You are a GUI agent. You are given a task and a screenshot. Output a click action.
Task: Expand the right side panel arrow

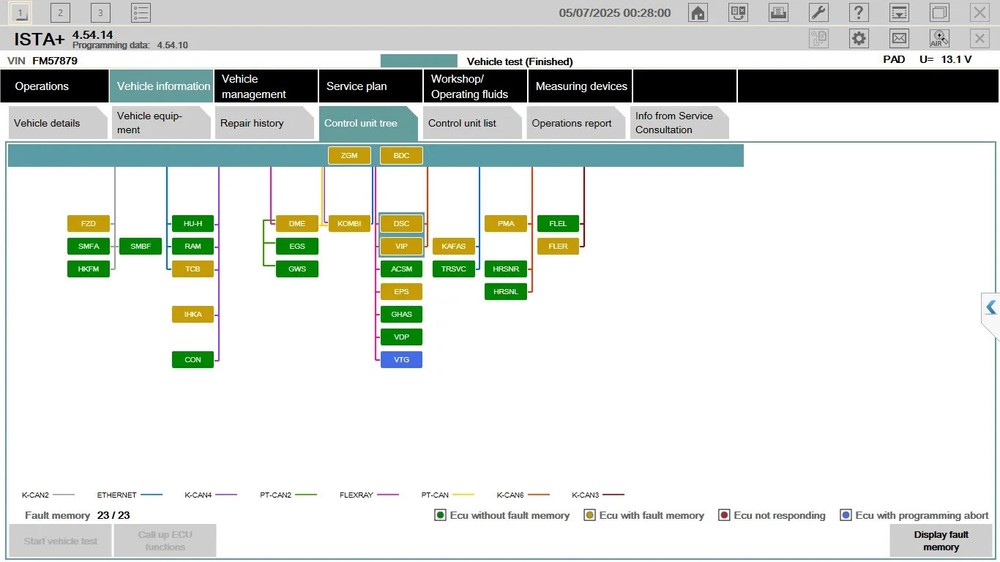coord(989,308)
